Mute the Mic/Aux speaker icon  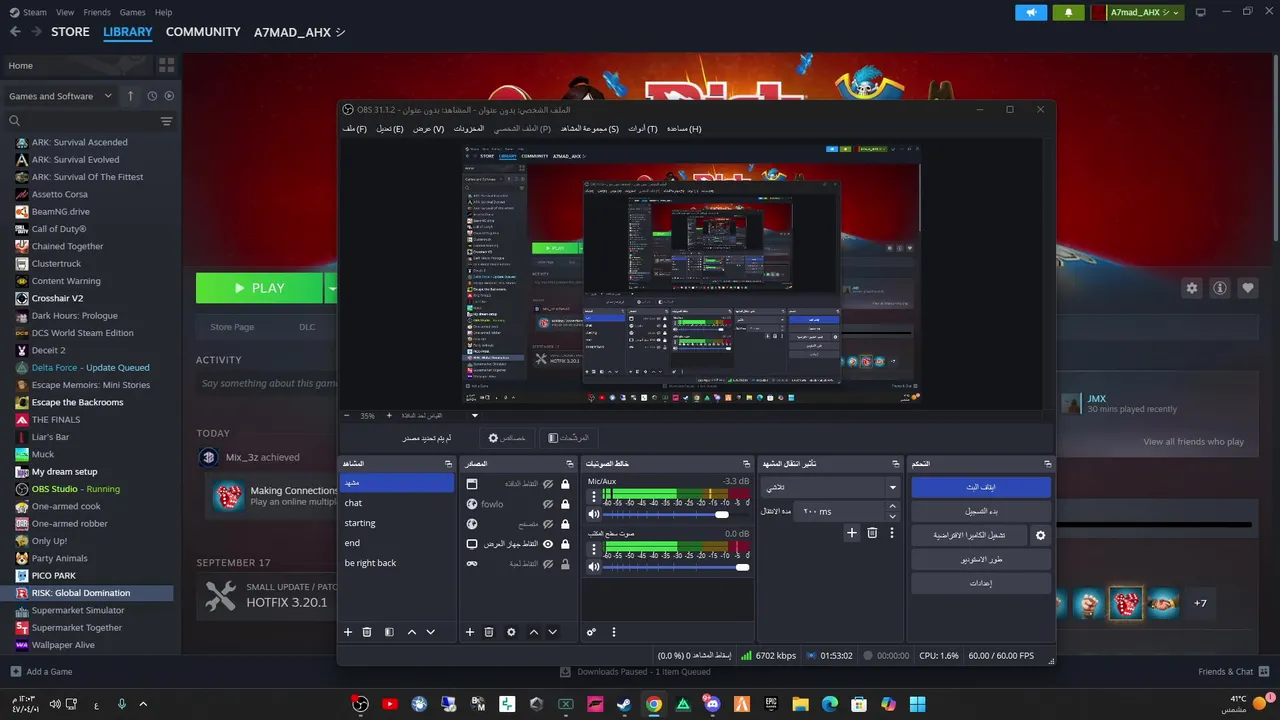(593, 514)
